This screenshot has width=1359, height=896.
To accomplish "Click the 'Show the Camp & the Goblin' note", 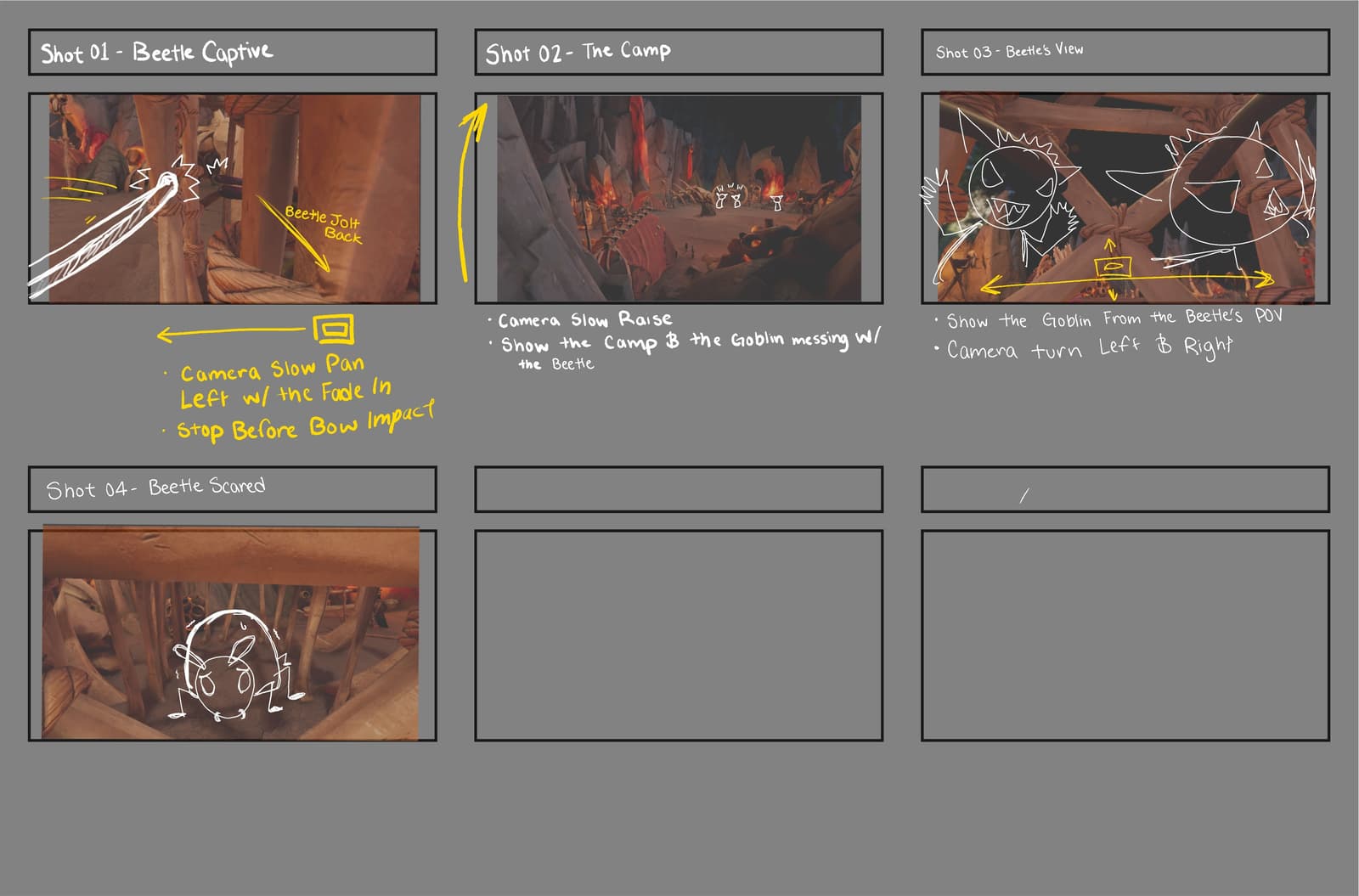I will (x=690, y=342).
